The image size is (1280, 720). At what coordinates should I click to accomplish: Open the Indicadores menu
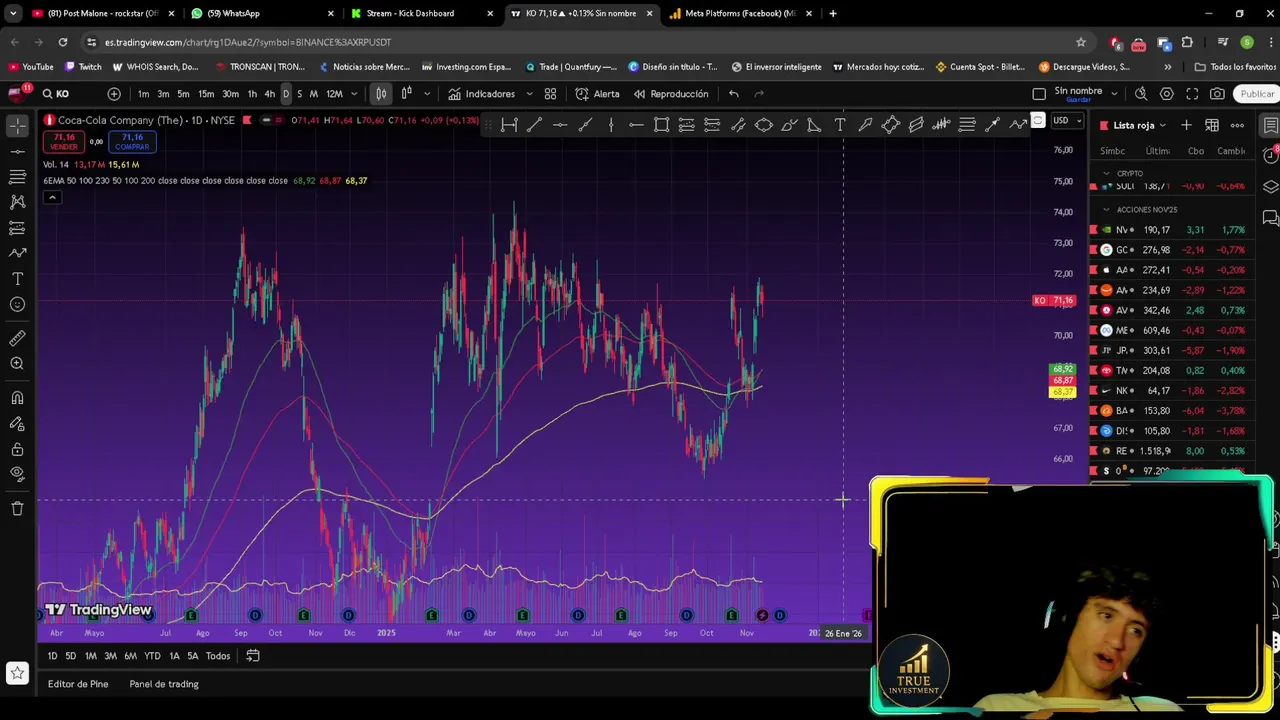click(x=481, y=94)
